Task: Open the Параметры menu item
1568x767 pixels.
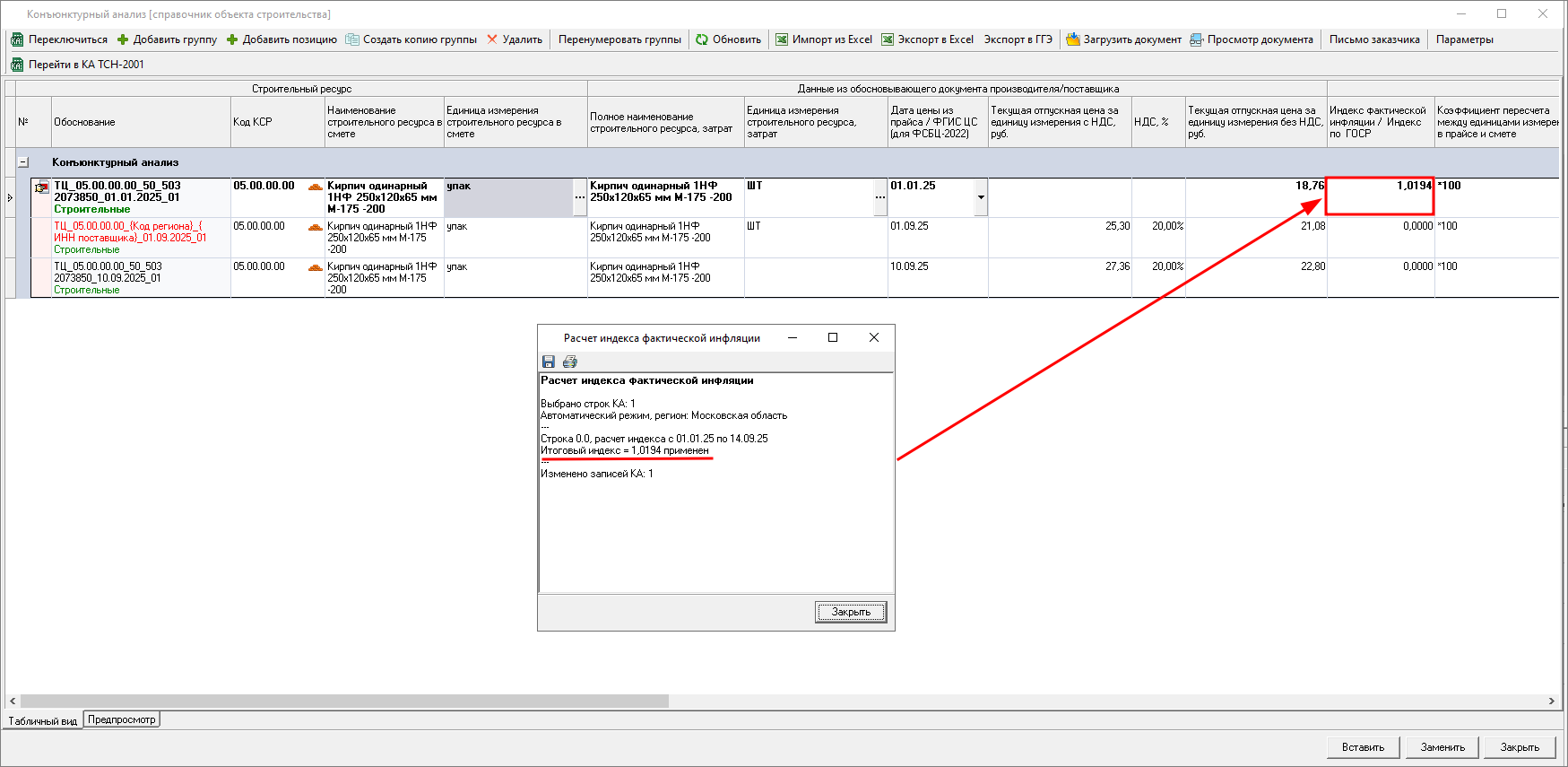Action: click(1464, 39)
